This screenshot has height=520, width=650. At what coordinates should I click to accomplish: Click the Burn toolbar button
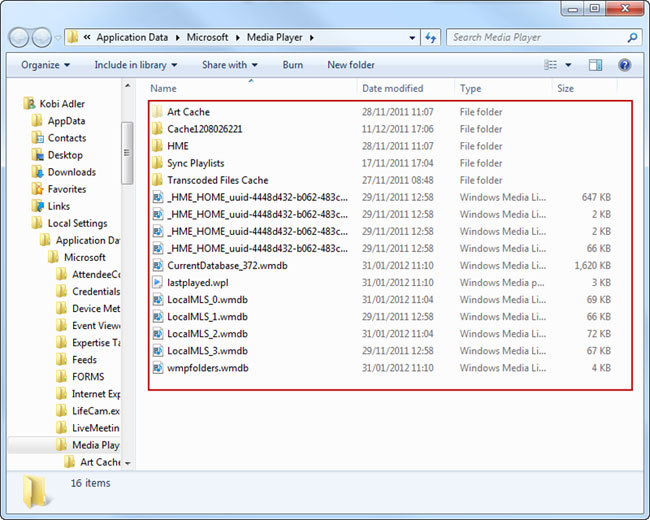pos(292,65)
